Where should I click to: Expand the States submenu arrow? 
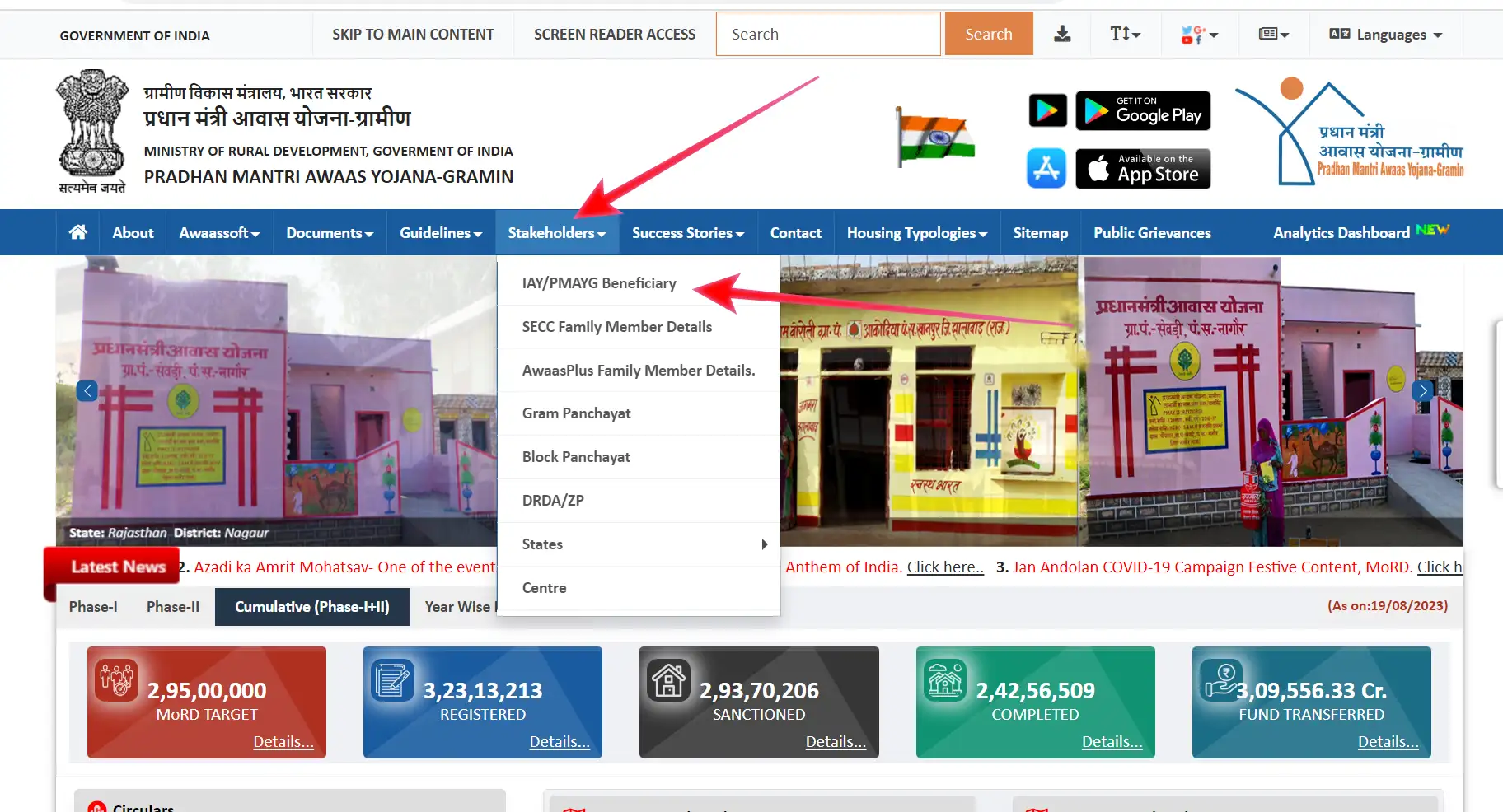(x=765, y=544)
